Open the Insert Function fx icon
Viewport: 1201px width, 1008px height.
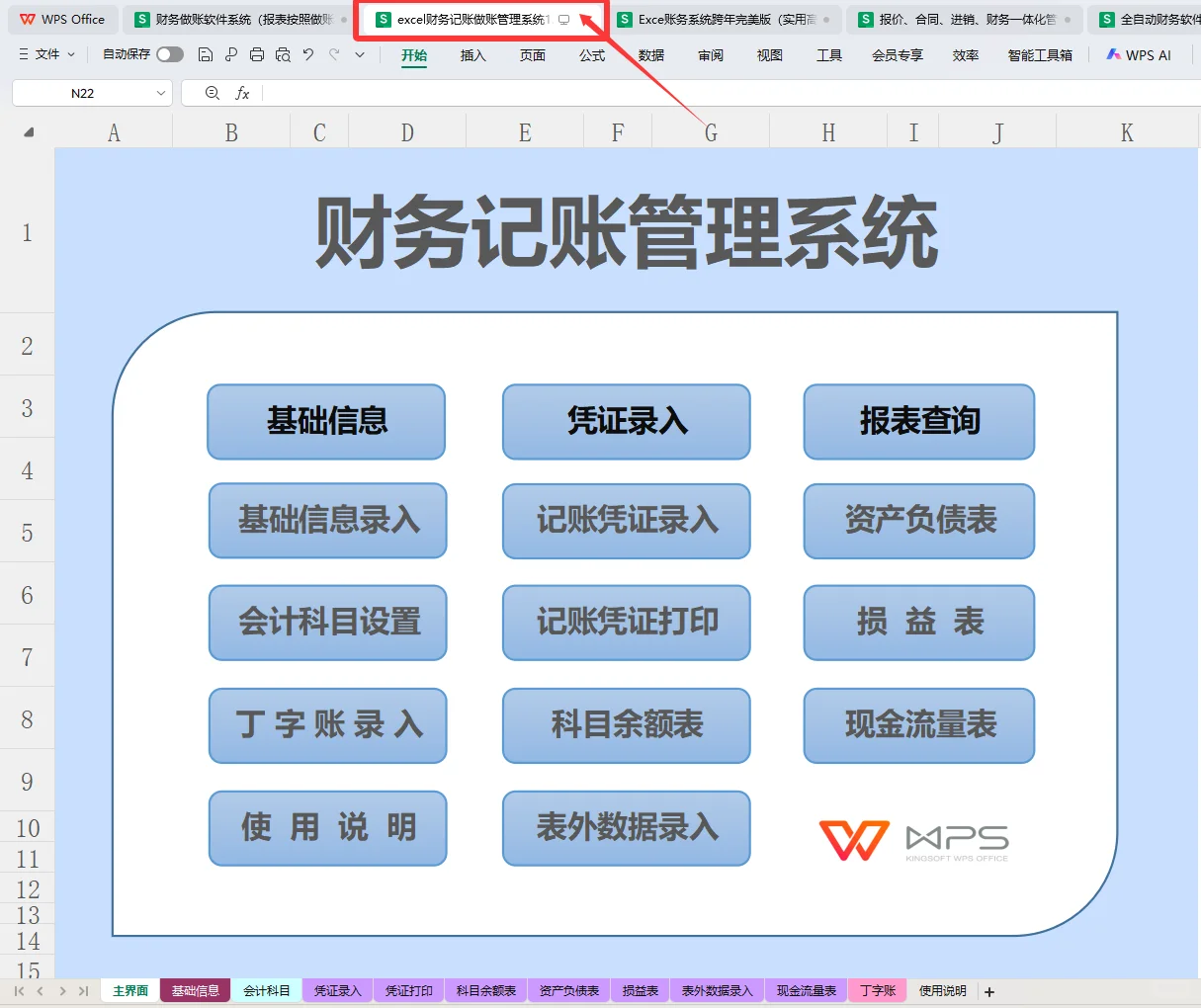tap(243, 93)
